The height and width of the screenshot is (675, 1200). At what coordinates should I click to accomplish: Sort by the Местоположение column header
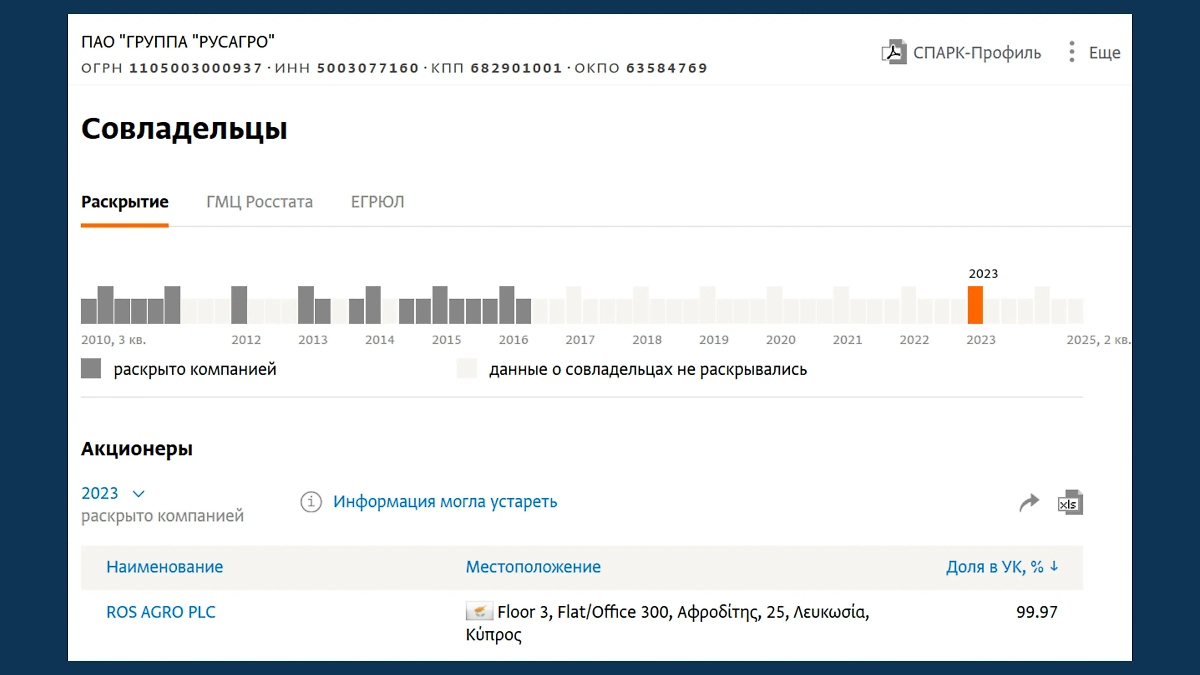533,567
